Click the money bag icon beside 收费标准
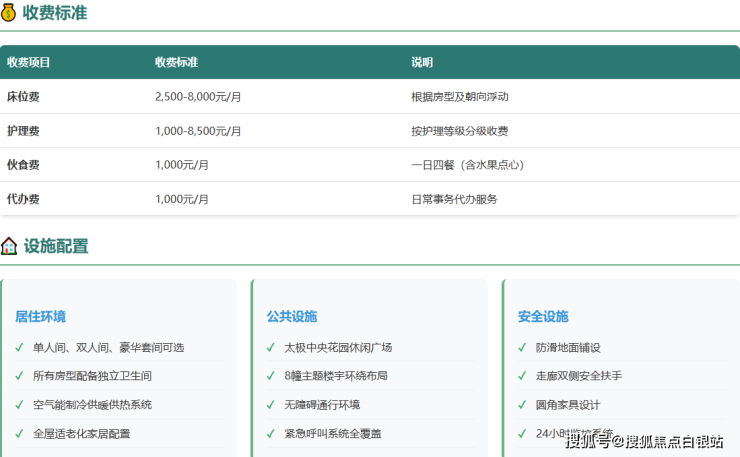740x457 pixels. [x=9, y=13]
